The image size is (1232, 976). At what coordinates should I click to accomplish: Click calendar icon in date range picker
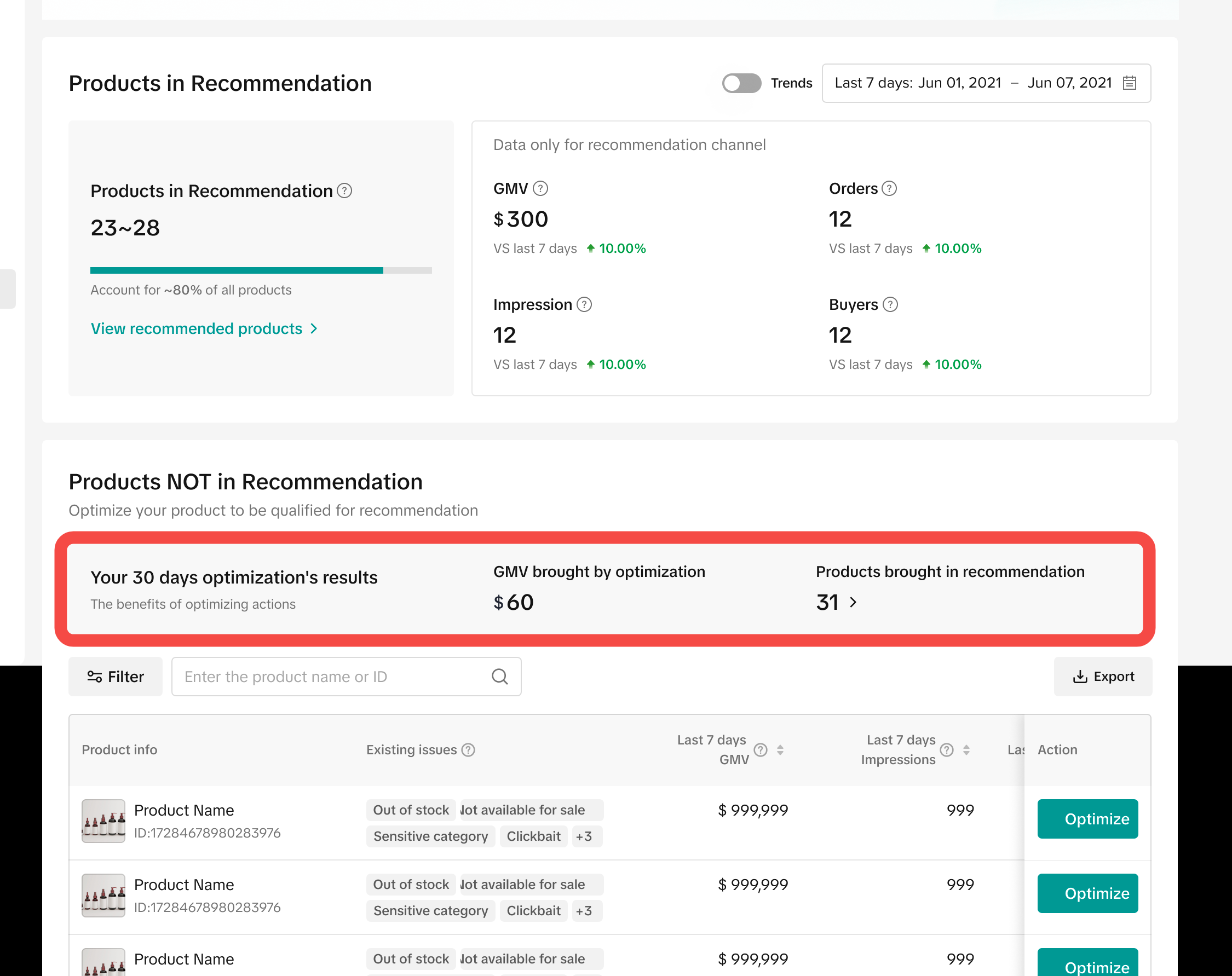[1129, 83]
